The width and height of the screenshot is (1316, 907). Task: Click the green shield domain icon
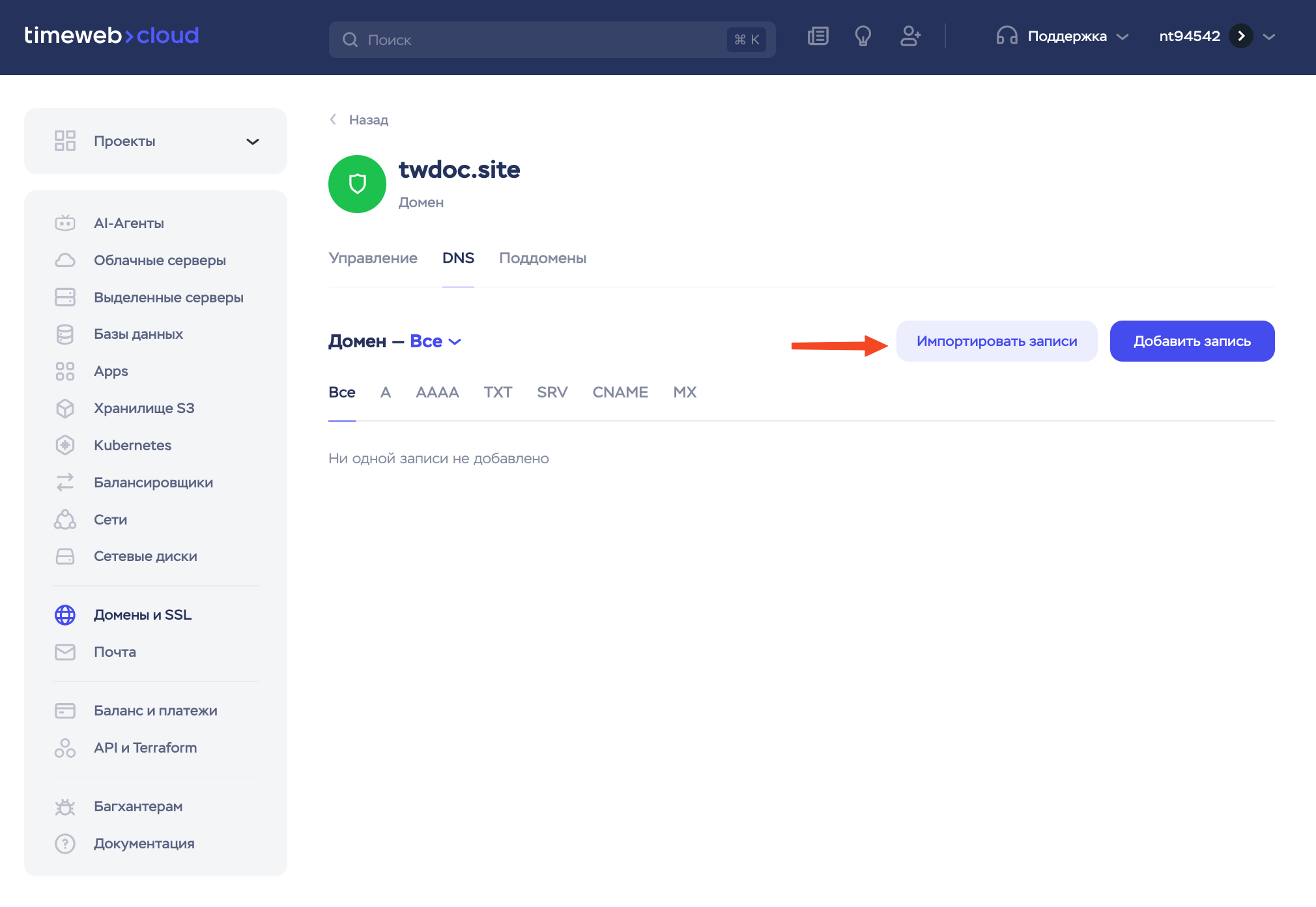357,184
